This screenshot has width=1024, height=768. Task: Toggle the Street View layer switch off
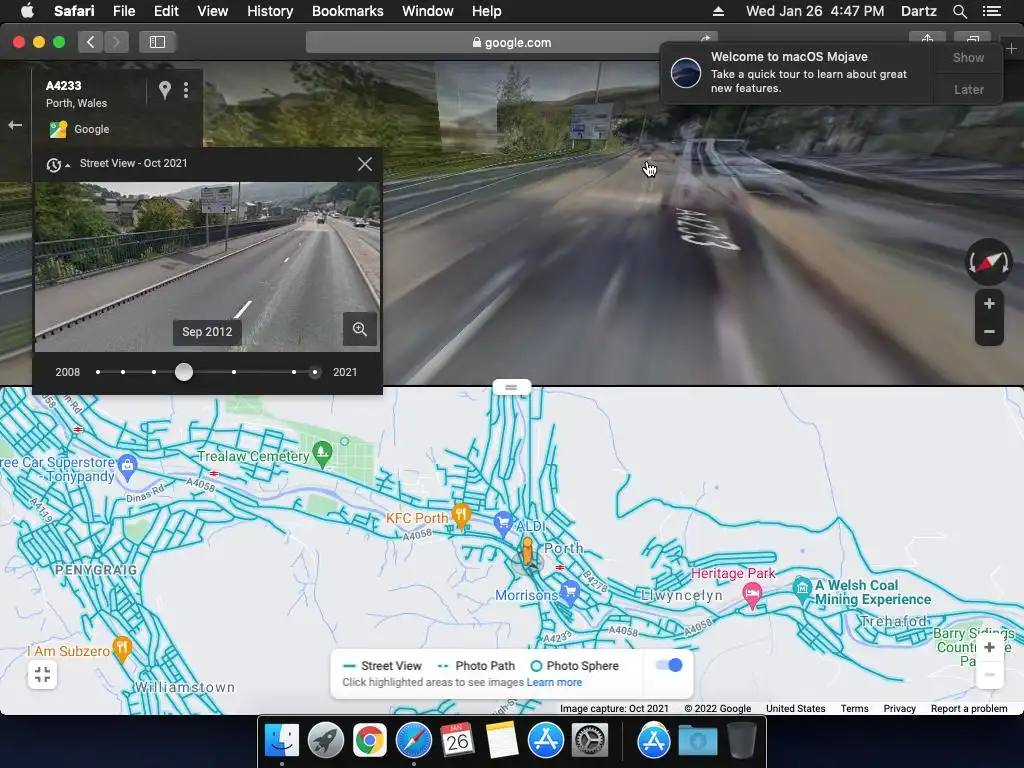coord(669,665)
